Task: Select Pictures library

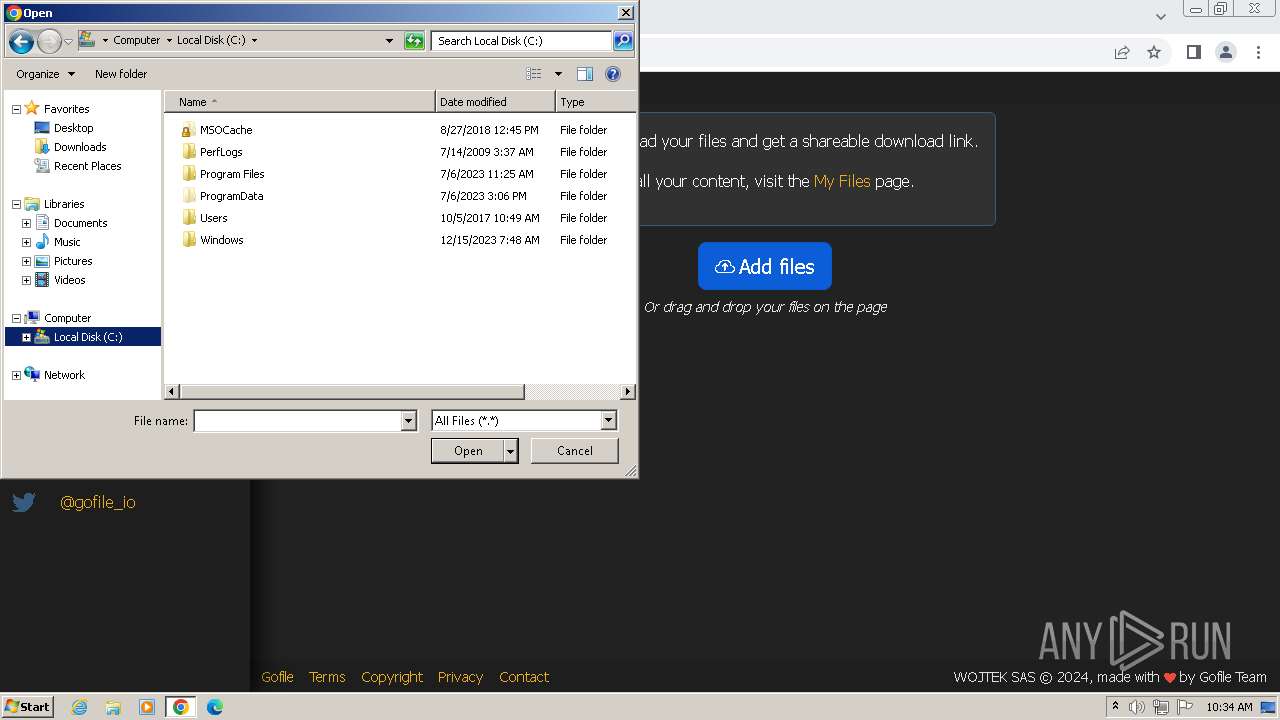Action: coord(73,261)
